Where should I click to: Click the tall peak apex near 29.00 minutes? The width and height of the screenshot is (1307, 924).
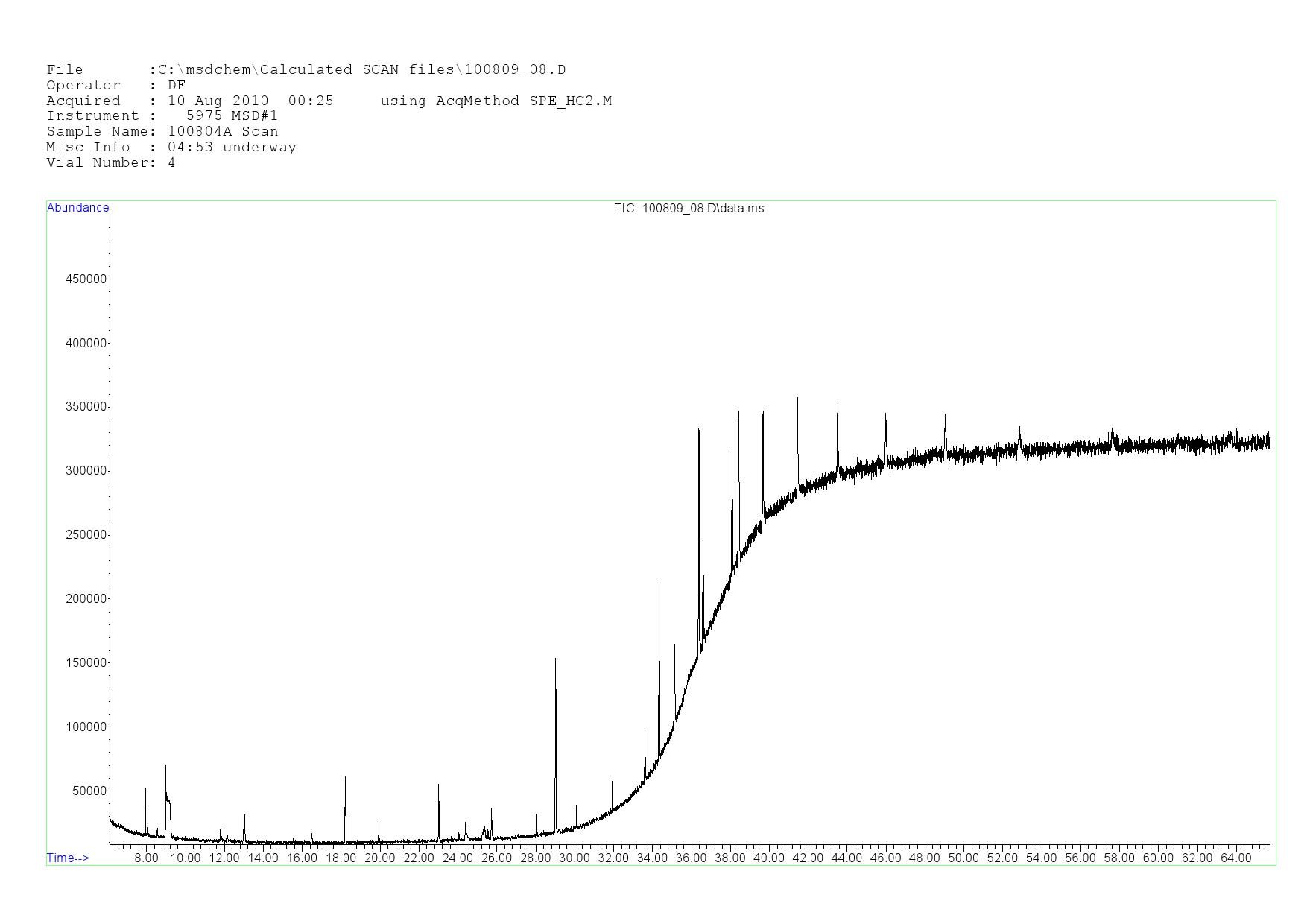tap(555, 659)
